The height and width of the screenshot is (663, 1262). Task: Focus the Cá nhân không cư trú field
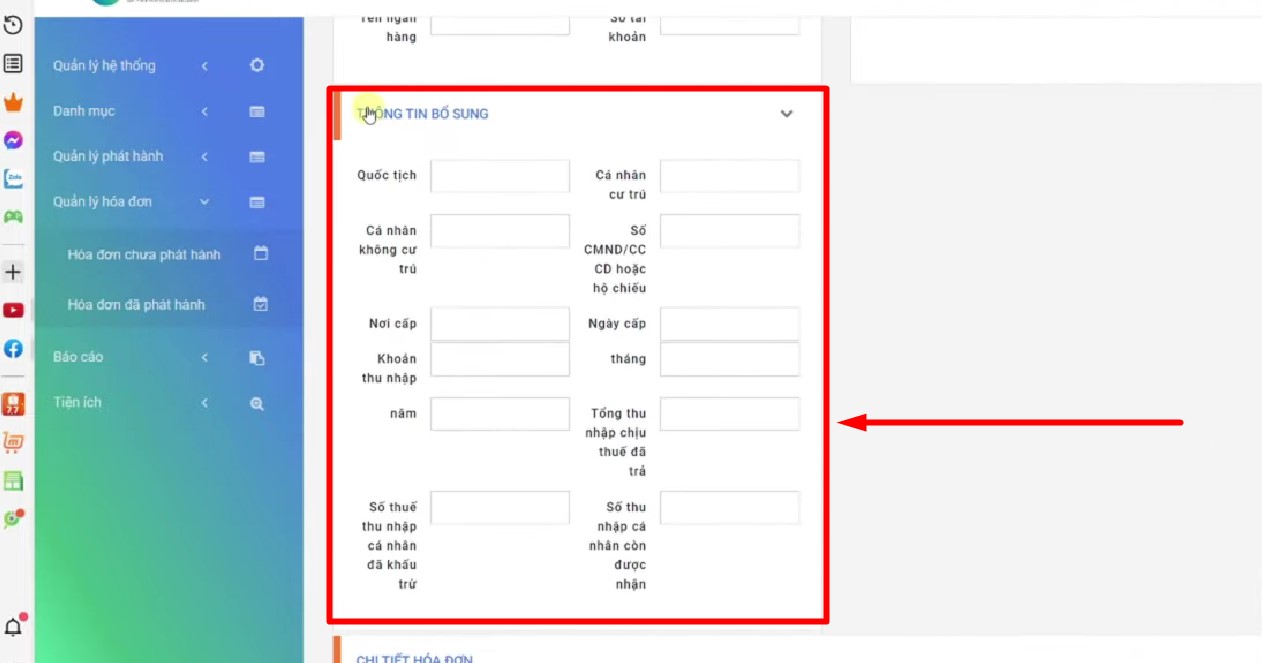(x=500, y=231)
